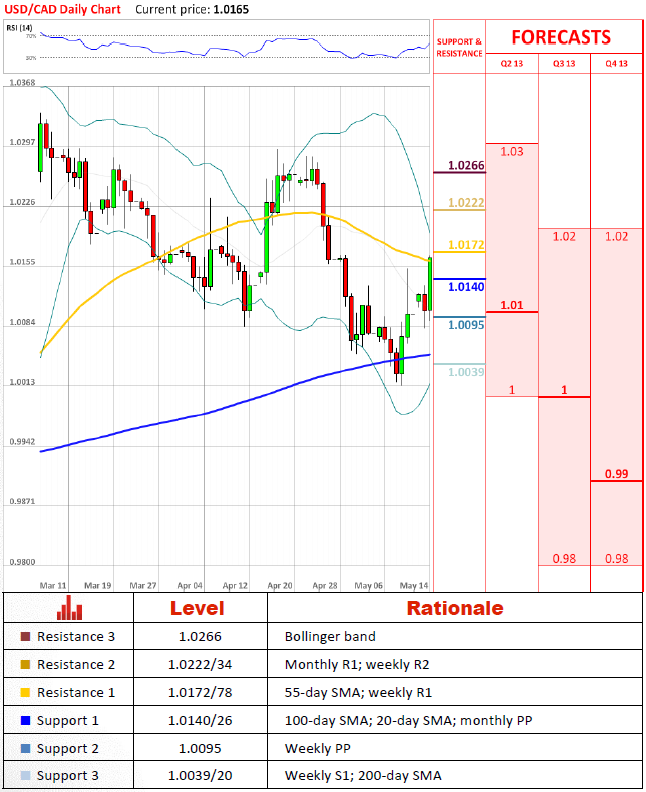The image size is (646, 792).
Task: Click the 1.02 value in Q4 13 forecast
Action: tap(617, 236)
